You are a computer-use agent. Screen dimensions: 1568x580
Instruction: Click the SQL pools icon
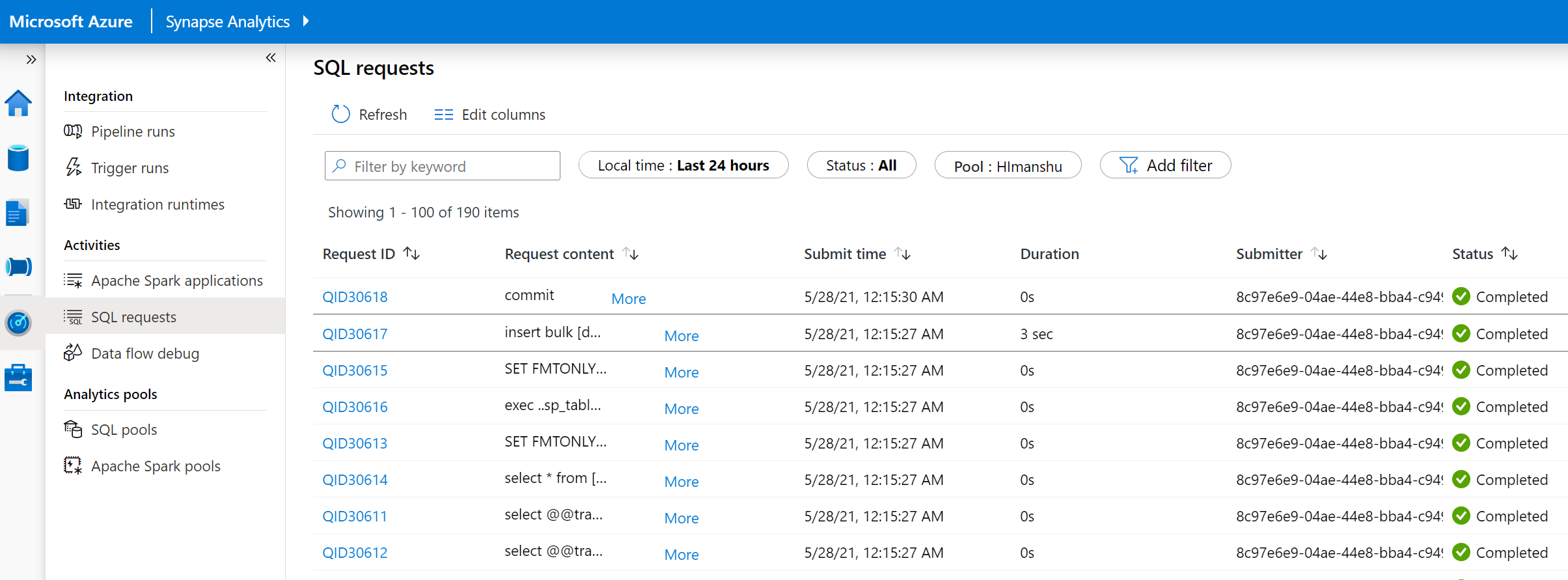point(73,429)
